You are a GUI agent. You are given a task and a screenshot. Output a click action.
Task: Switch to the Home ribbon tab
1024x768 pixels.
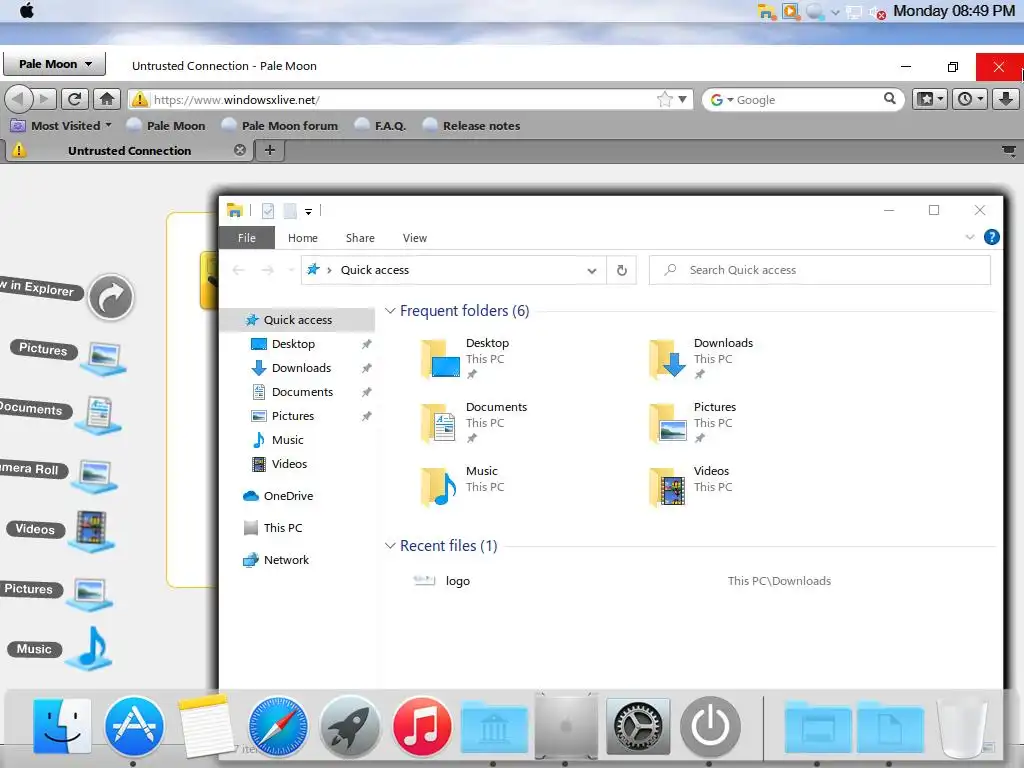pos(302,238)
